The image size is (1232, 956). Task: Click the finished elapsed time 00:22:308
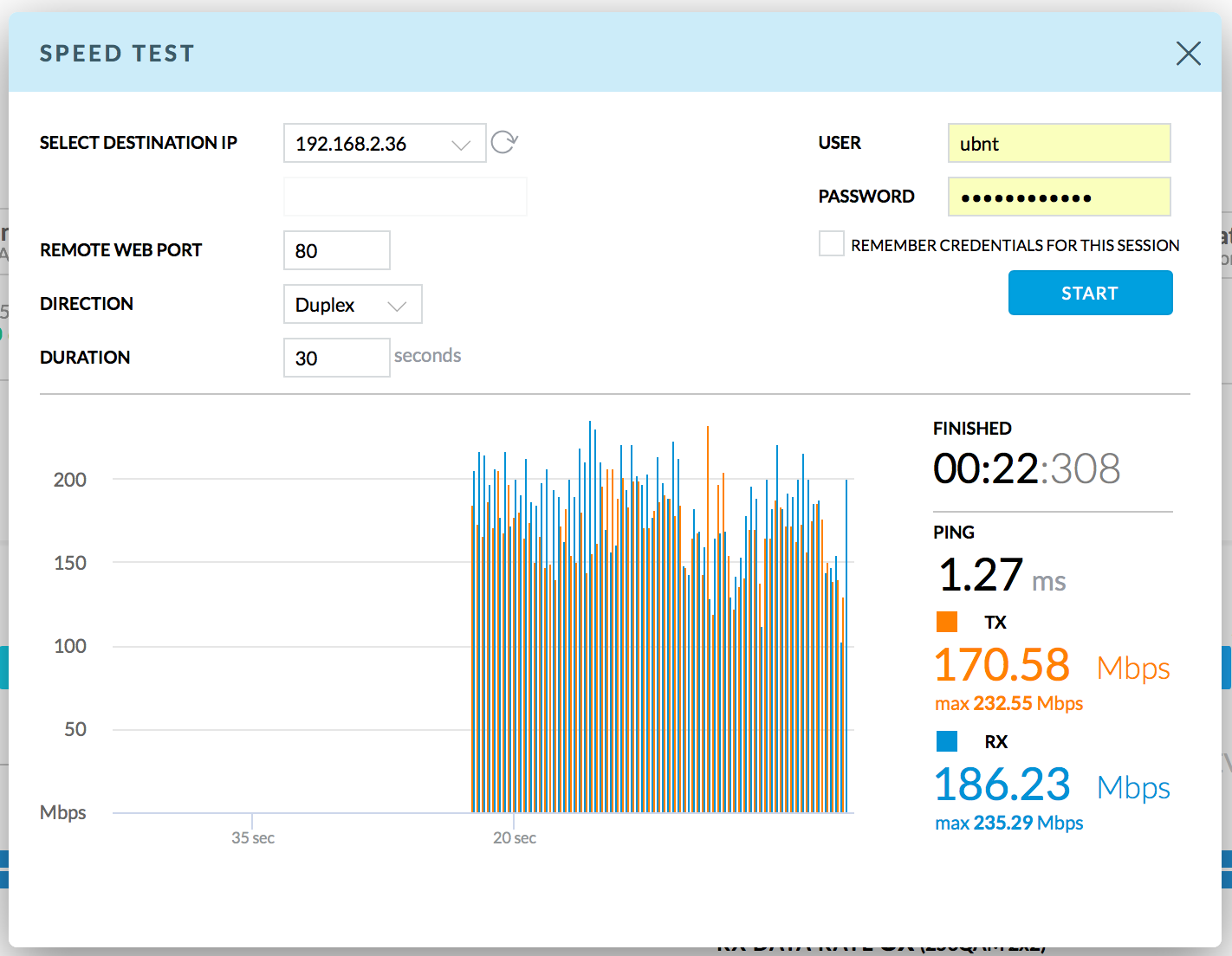point(1026,469)
